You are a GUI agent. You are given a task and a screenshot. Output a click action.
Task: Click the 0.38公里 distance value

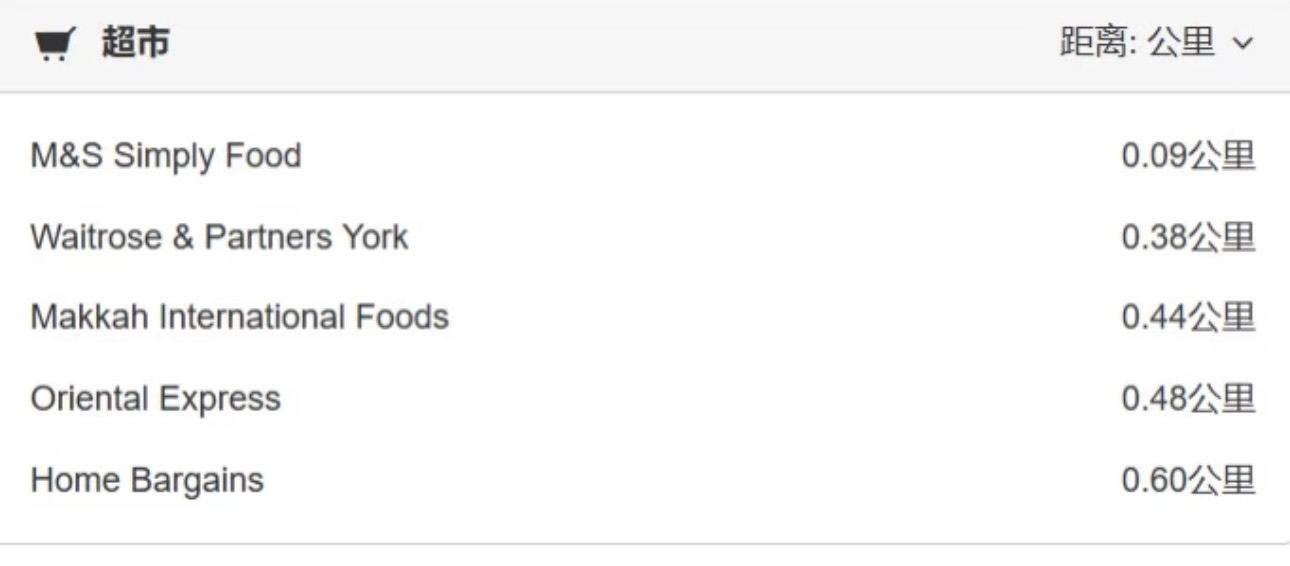pos(1188,237)
